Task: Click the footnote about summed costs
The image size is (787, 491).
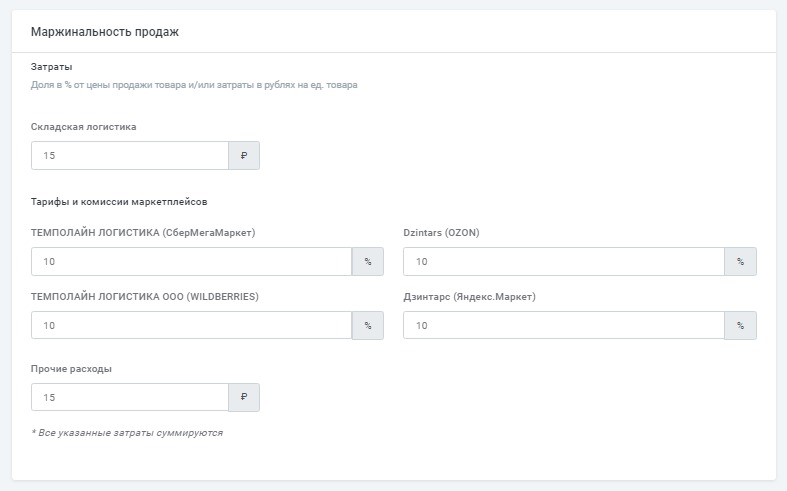Action: (x=127, y=433)
